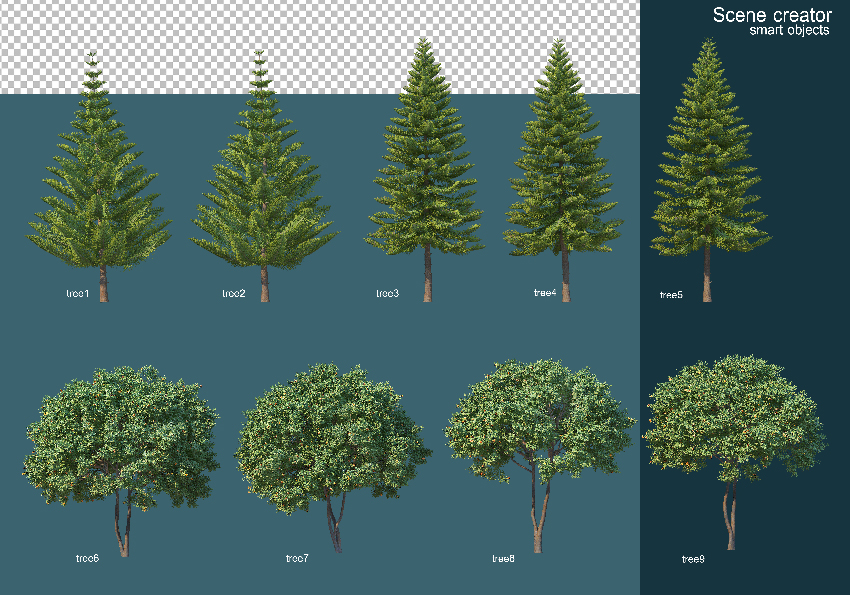Click the 'tree9' label
The image size is (850, 595).
tap(693, 559)
